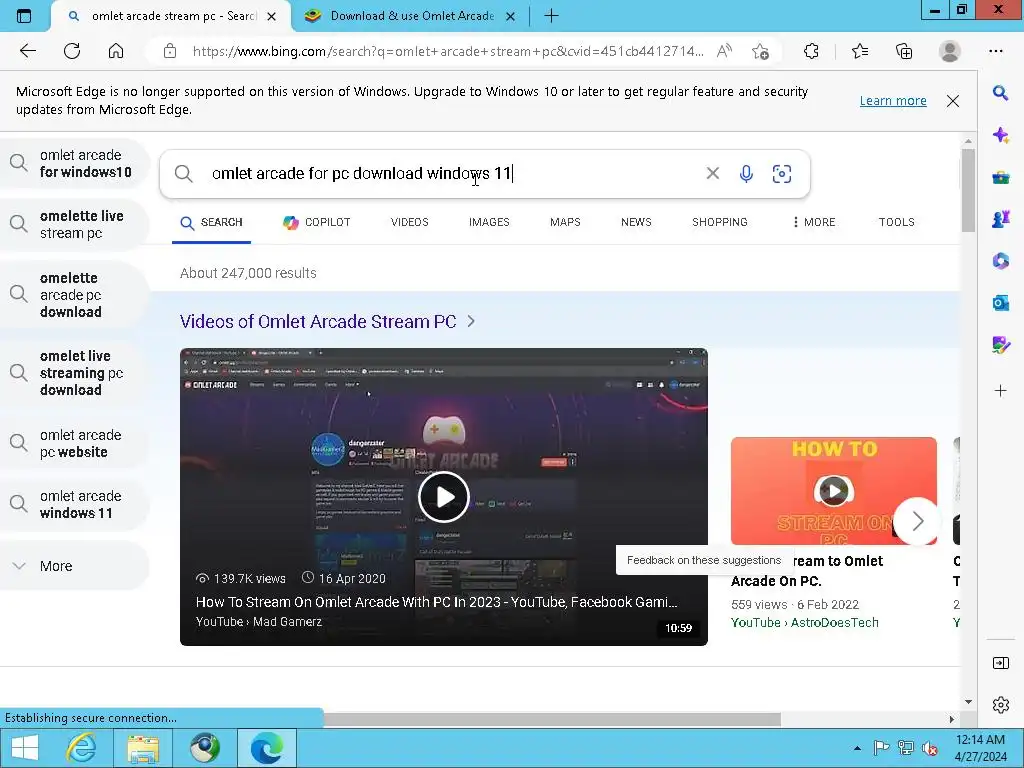Image resolution: width=1024 pixels, height=768 pixels.
Task: Click in the Bing search text field
Action: click(x=451, y=174)
